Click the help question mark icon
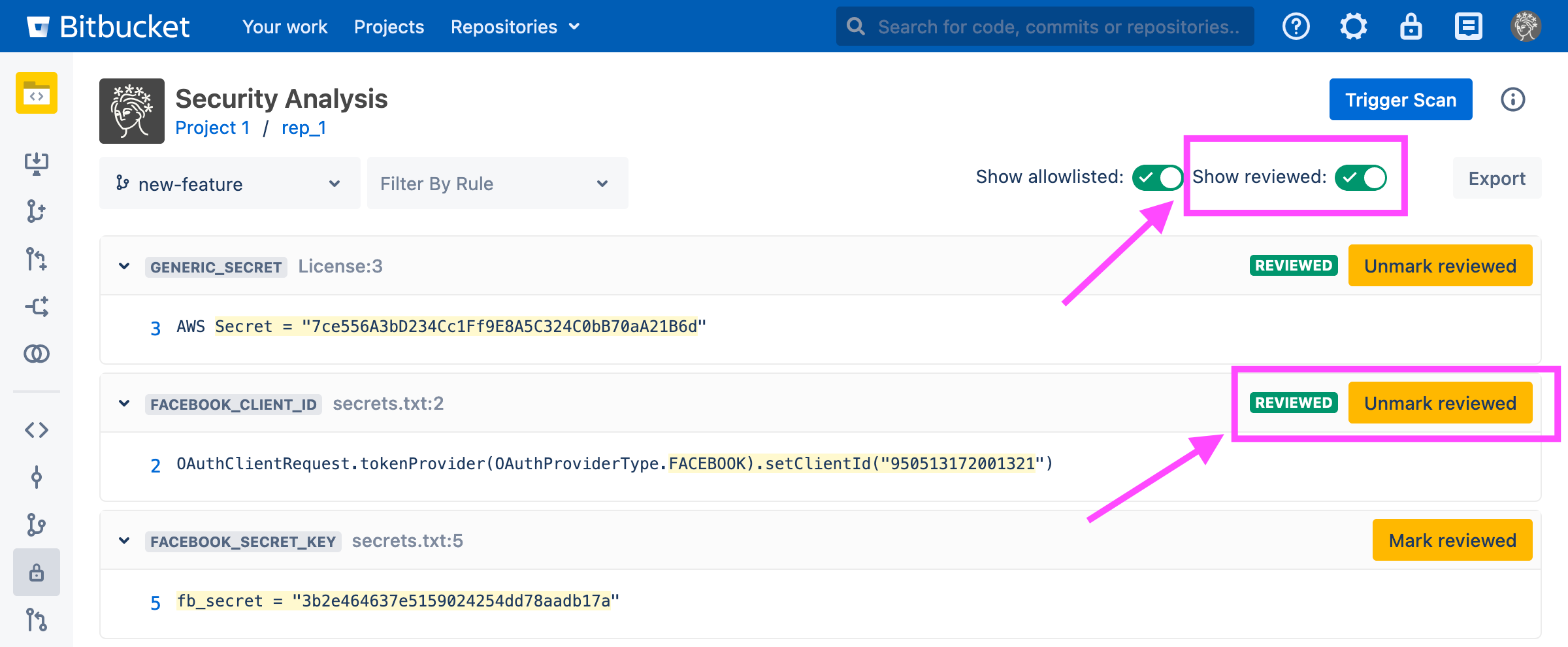Image resolution: width=1568 pixels, height=647 pixels. pos(1296,27)
